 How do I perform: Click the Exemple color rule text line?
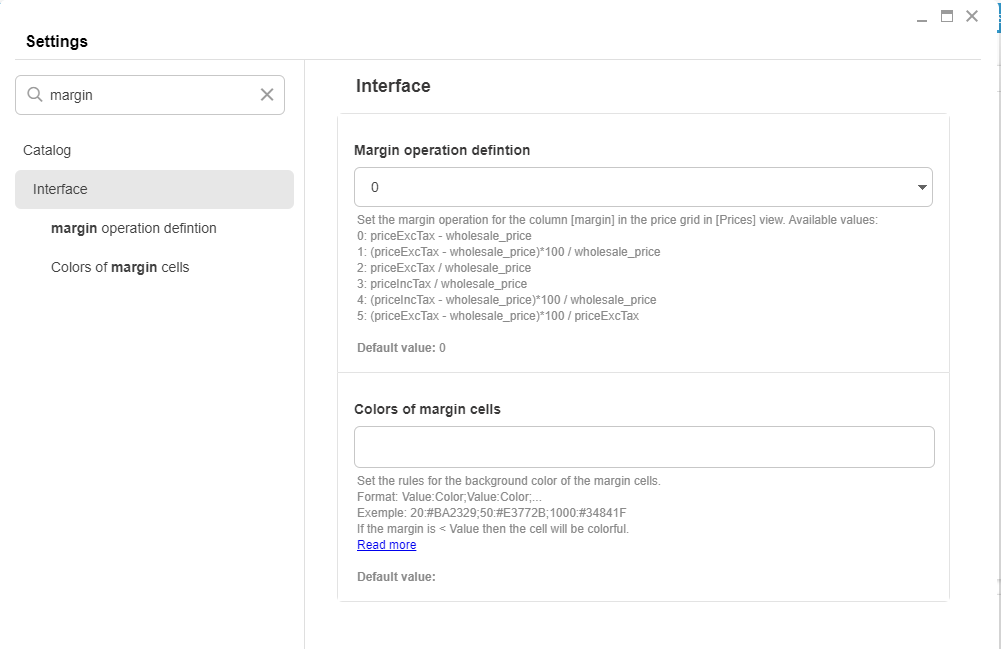click(491, 513)
